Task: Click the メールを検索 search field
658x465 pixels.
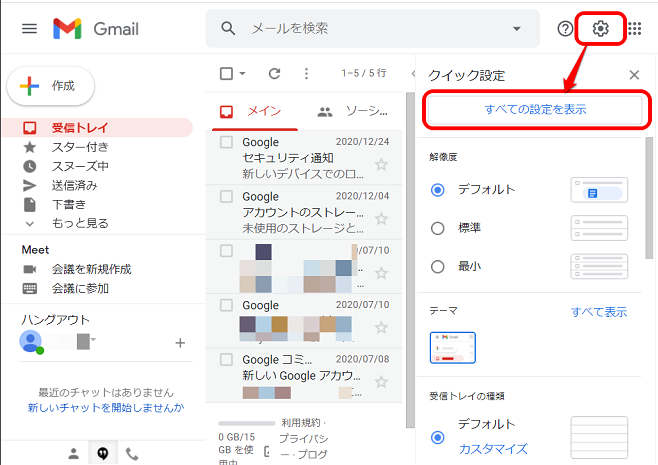Action: point(373,29)
